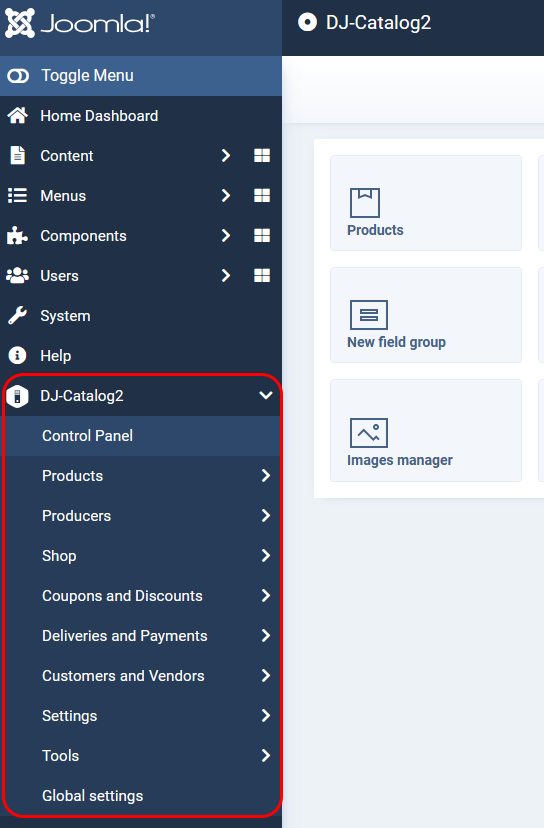
Task: Expand the Shop submenu arrow
Action: pos(266,556)
